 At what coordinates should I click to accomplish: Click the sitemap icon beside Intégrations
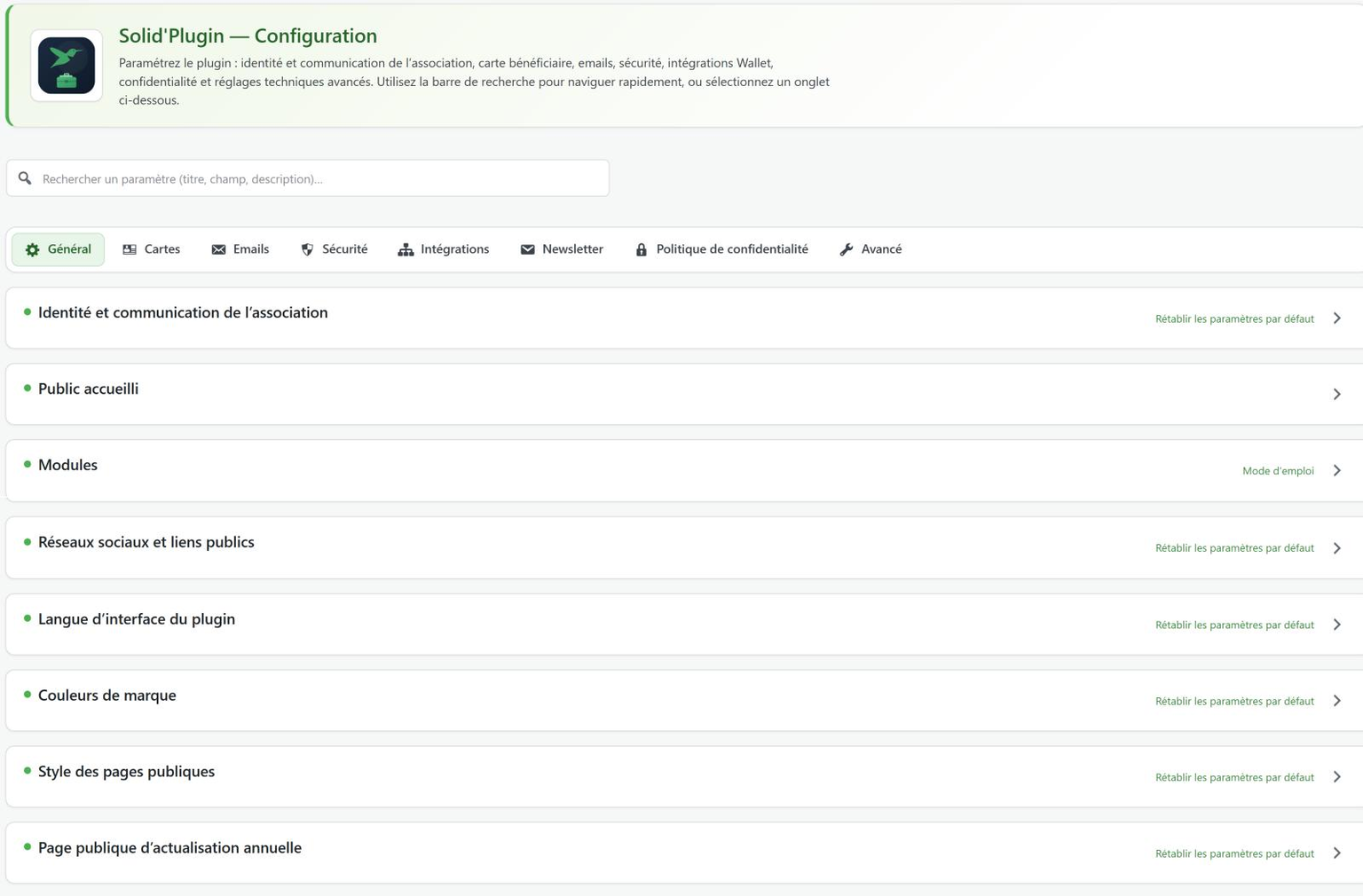point(406,249)
